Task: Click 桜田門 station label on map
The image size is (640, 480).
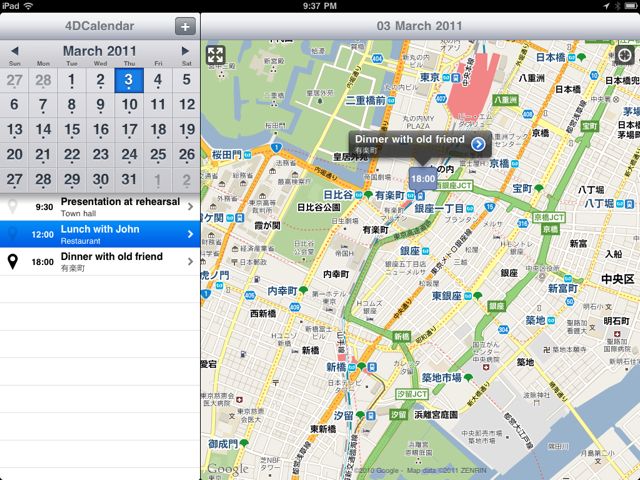Action: pos(227,155)
